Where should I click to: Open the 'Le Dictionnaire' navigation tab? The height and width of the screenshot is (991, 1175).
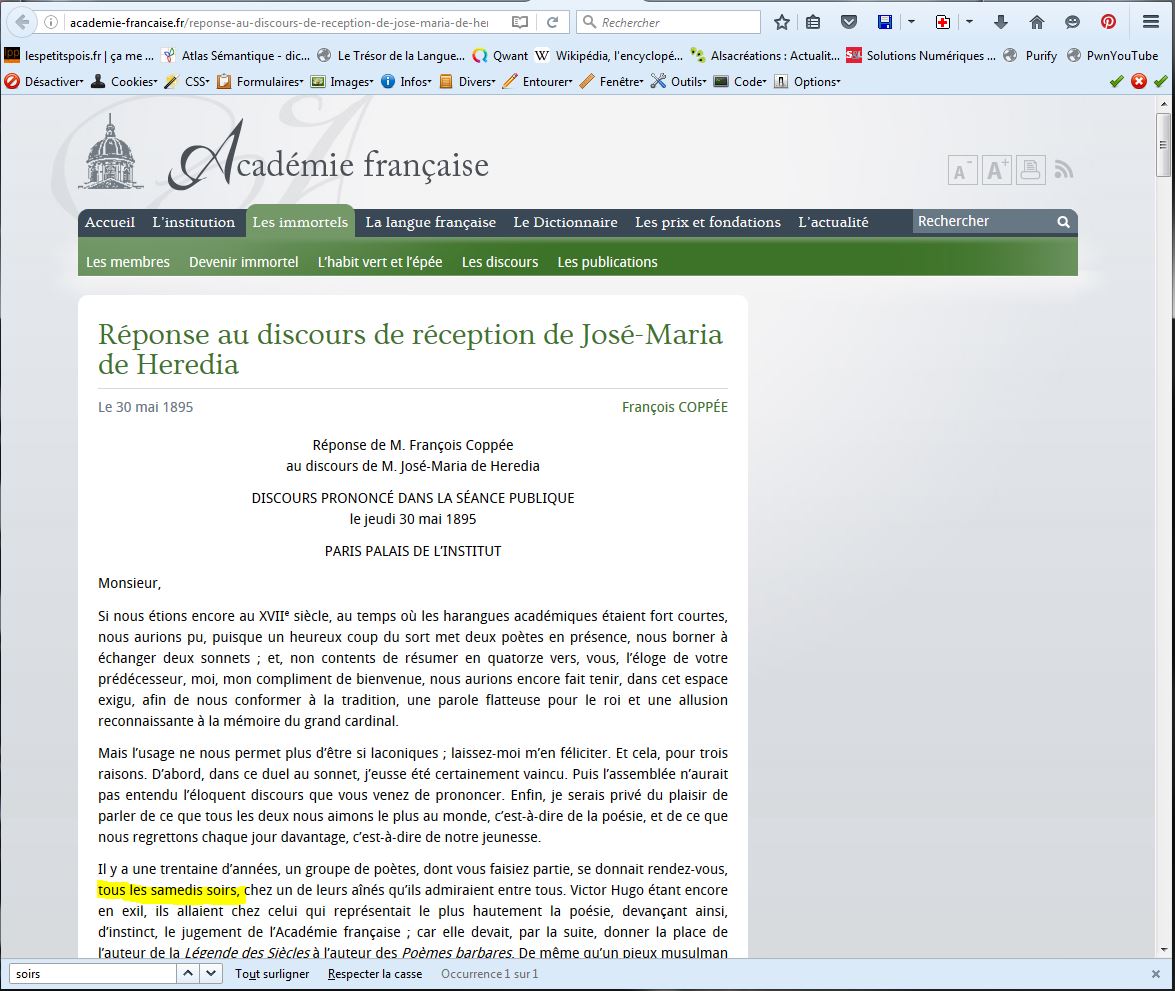point(565,222)
